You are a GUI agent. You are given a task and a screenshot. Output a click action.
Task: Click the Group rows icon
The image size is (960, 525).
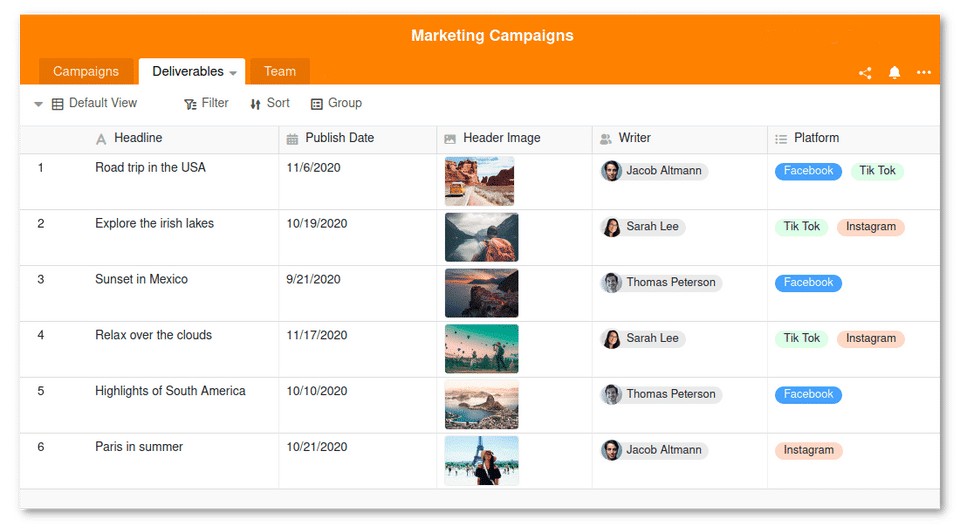(317, 104)
